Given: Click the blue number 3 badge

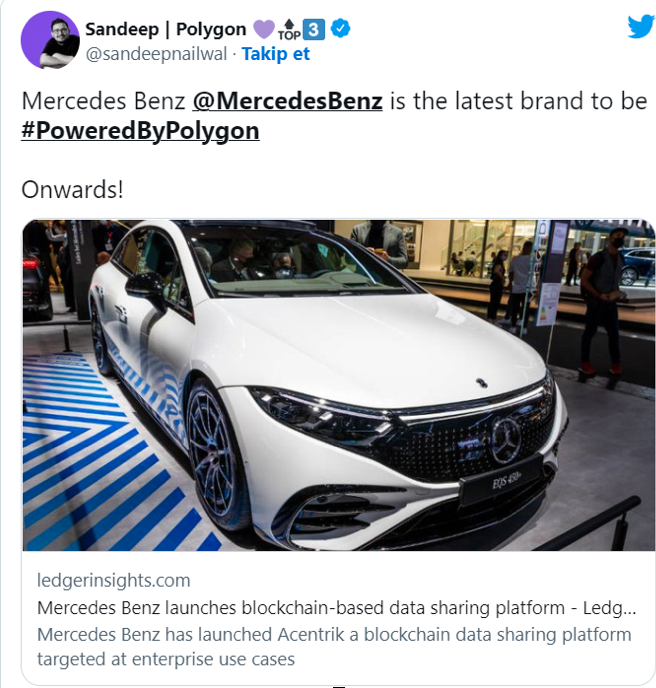Looking at the screenshot, I should click(314, 29).
